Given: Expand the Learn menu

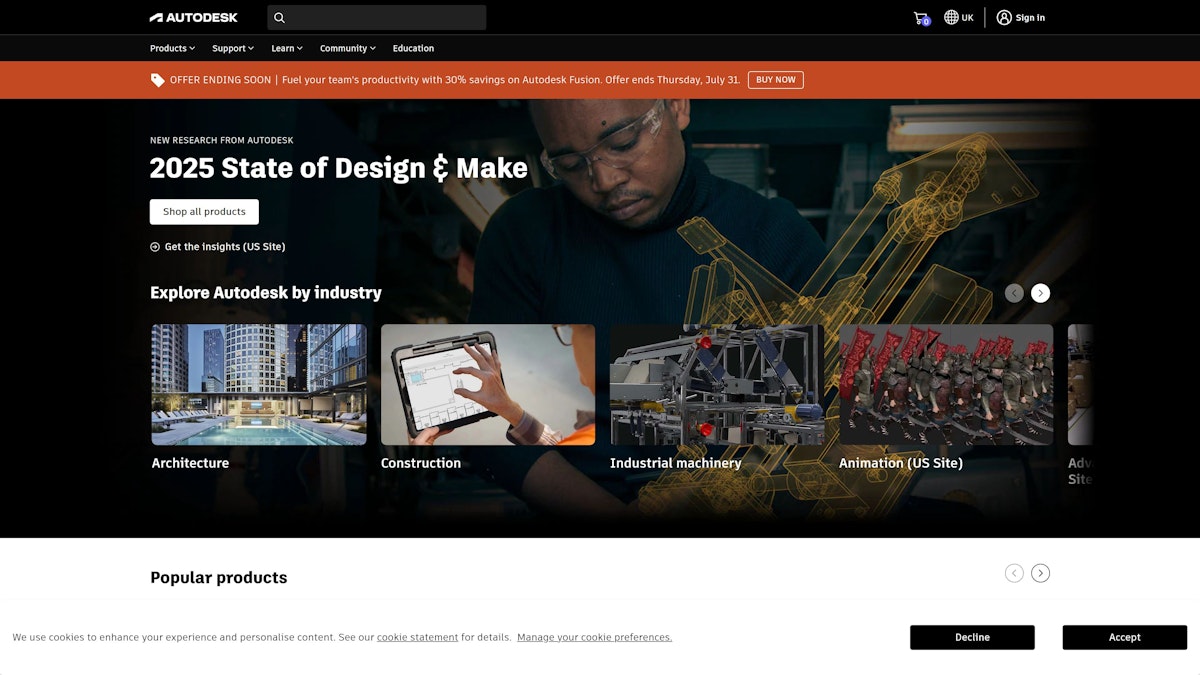Looking at the screenshot, I should (287, 48).
